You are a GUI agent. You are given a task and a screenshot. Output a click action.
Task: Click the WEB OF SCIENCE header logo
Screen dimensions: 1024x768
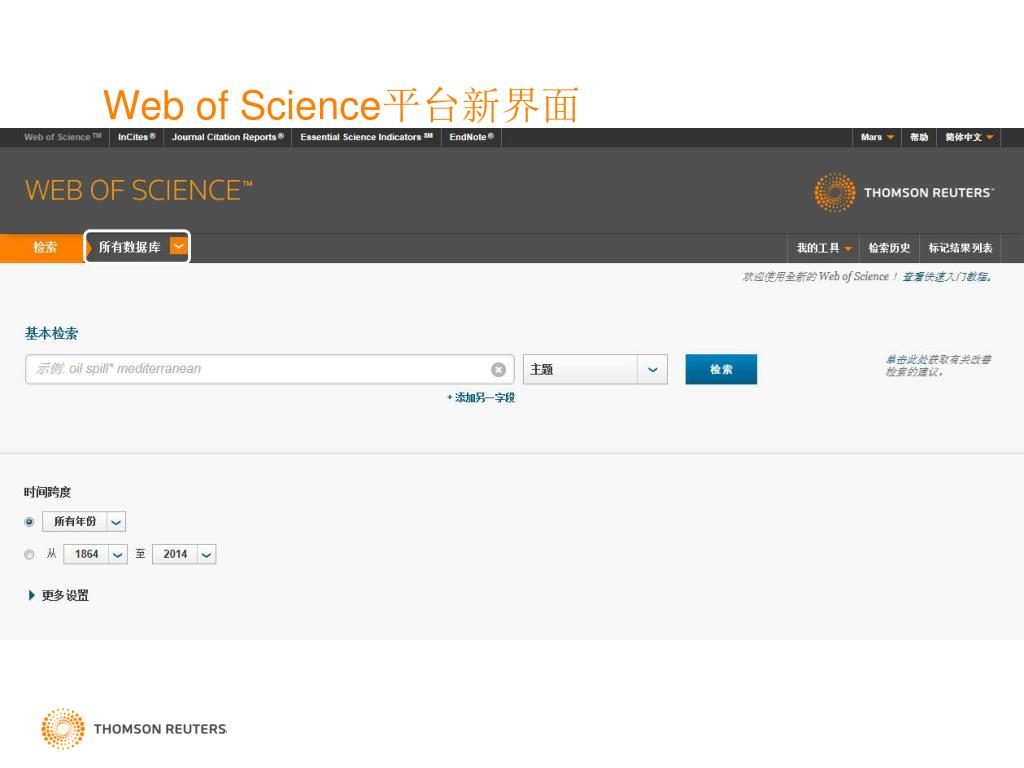tap(138, 191)
